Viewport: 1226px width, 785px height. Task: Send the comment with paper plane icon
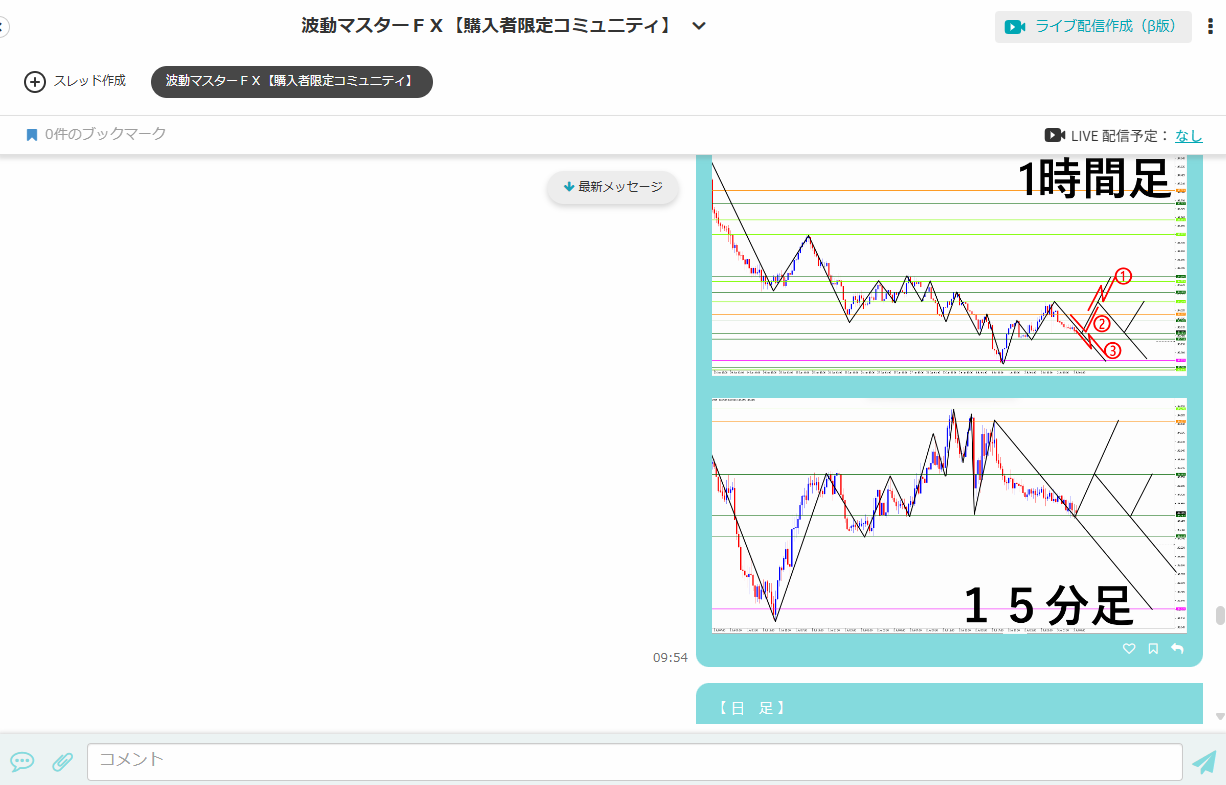click(x=1204, y=762)
